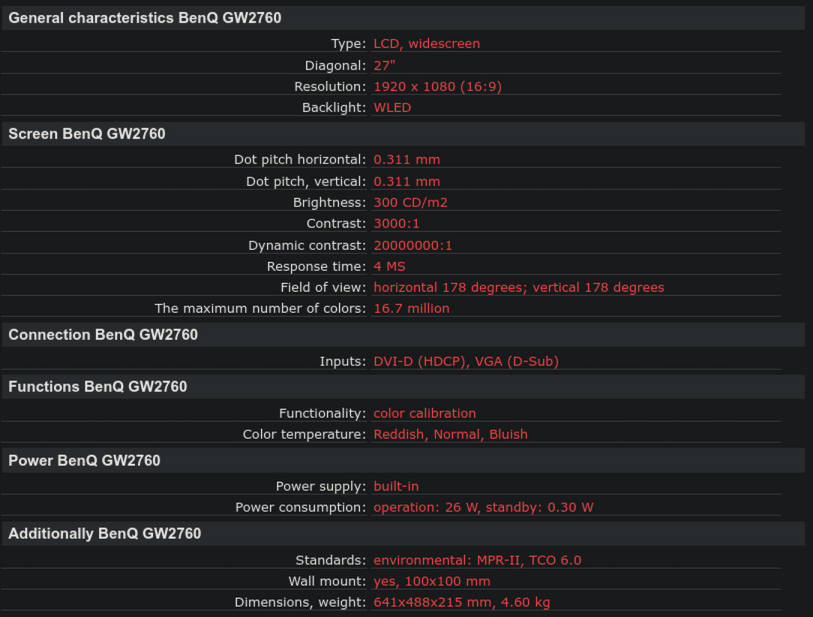Select the 'Reddish, Normal, Bluish' value
Screen dimensions: 813x617
pos(451,434)
